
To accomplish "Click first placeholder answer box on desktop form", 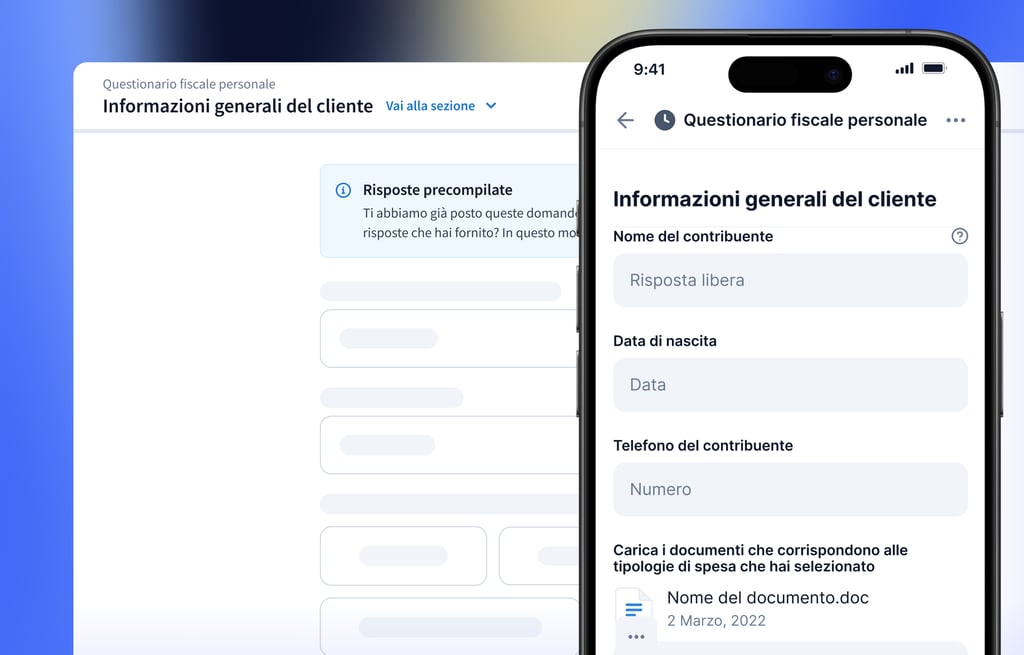I will click(x=449, y=338).
